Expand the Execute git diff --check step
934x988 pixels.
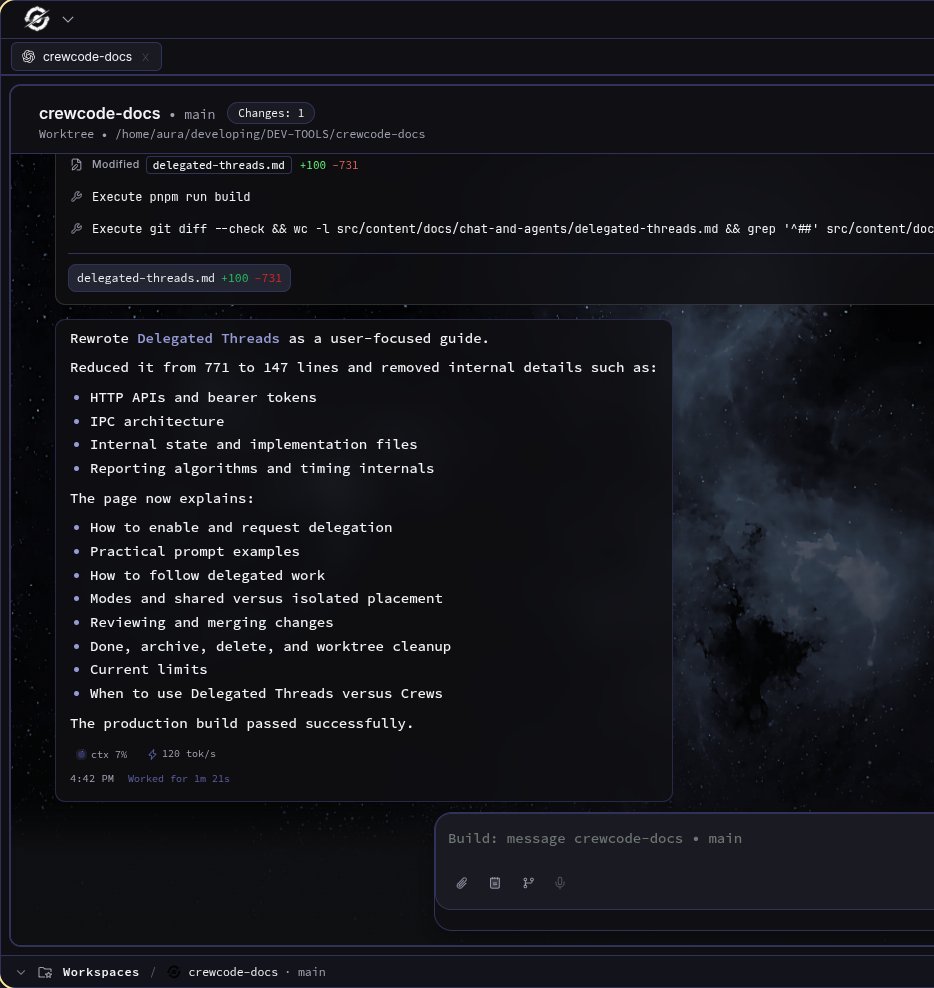click(512, 229)
